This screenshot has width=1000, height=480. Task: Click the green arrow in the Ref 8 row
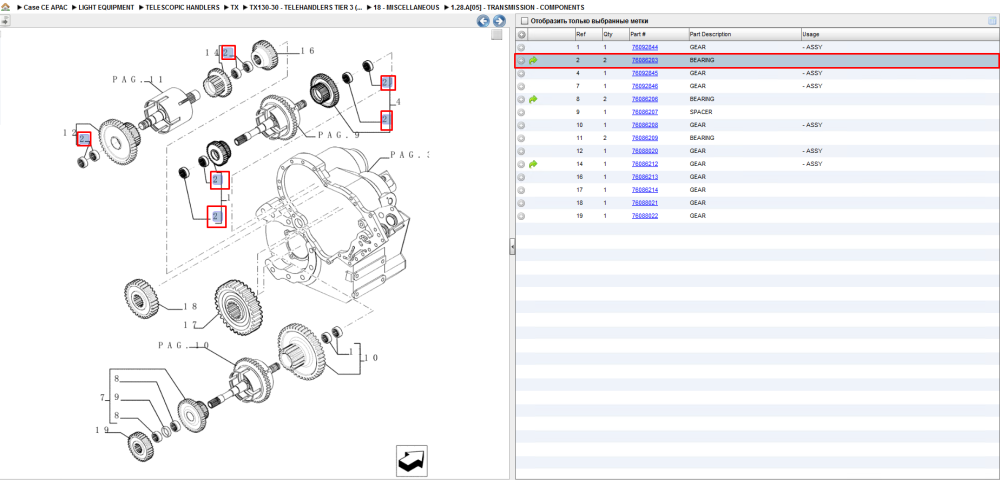(533, 99)
